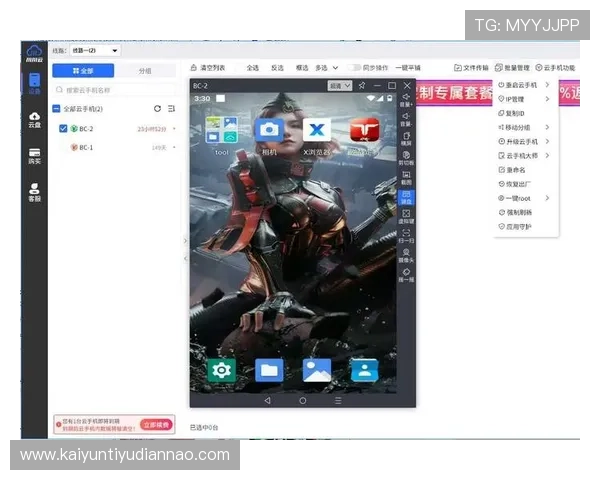
Task: Click the 摇一摇 shake tool
Action: click(406, 275)
